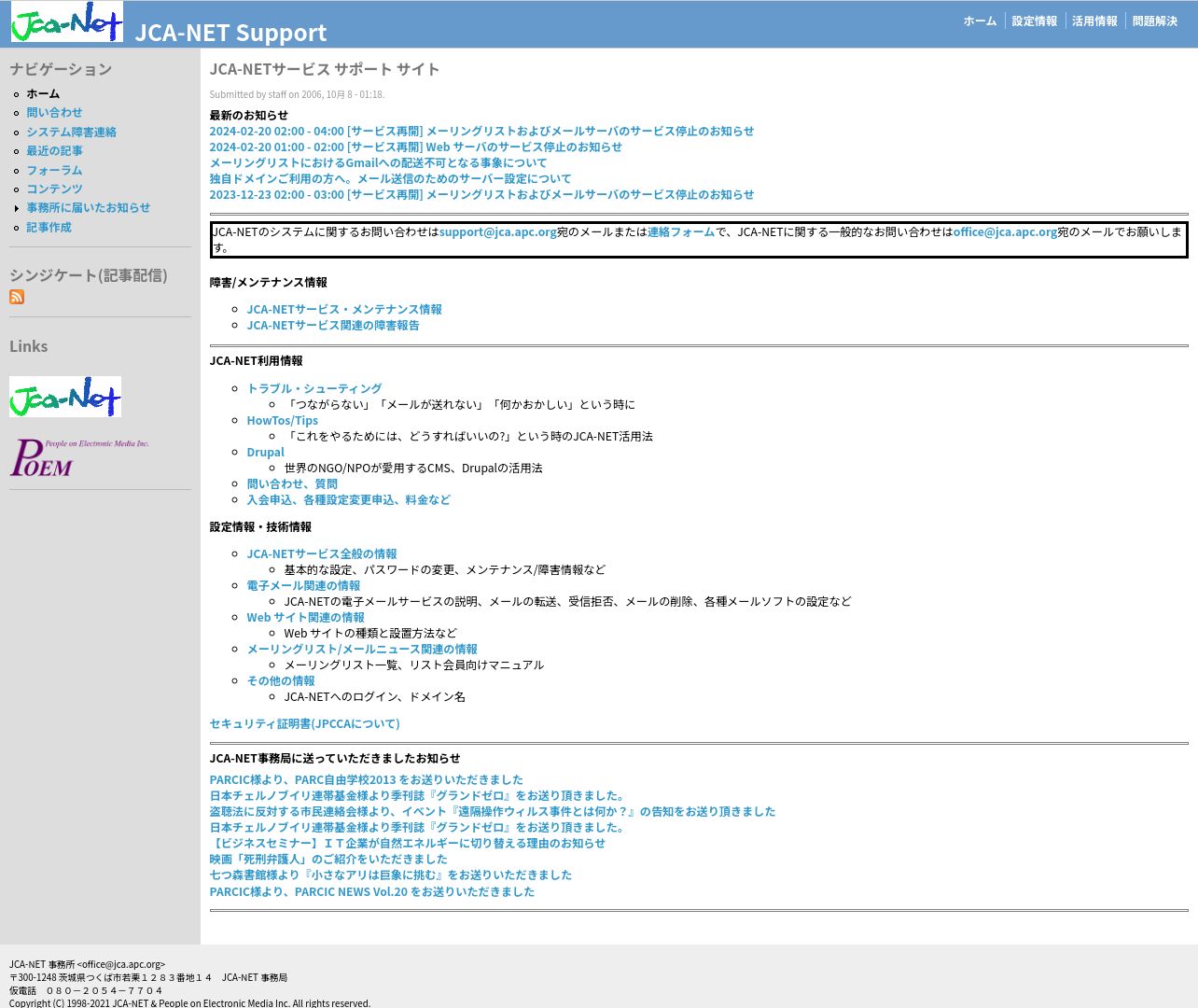
Task: Open JCA-NETサービス関連の障害報告
Action: point(333,325)
